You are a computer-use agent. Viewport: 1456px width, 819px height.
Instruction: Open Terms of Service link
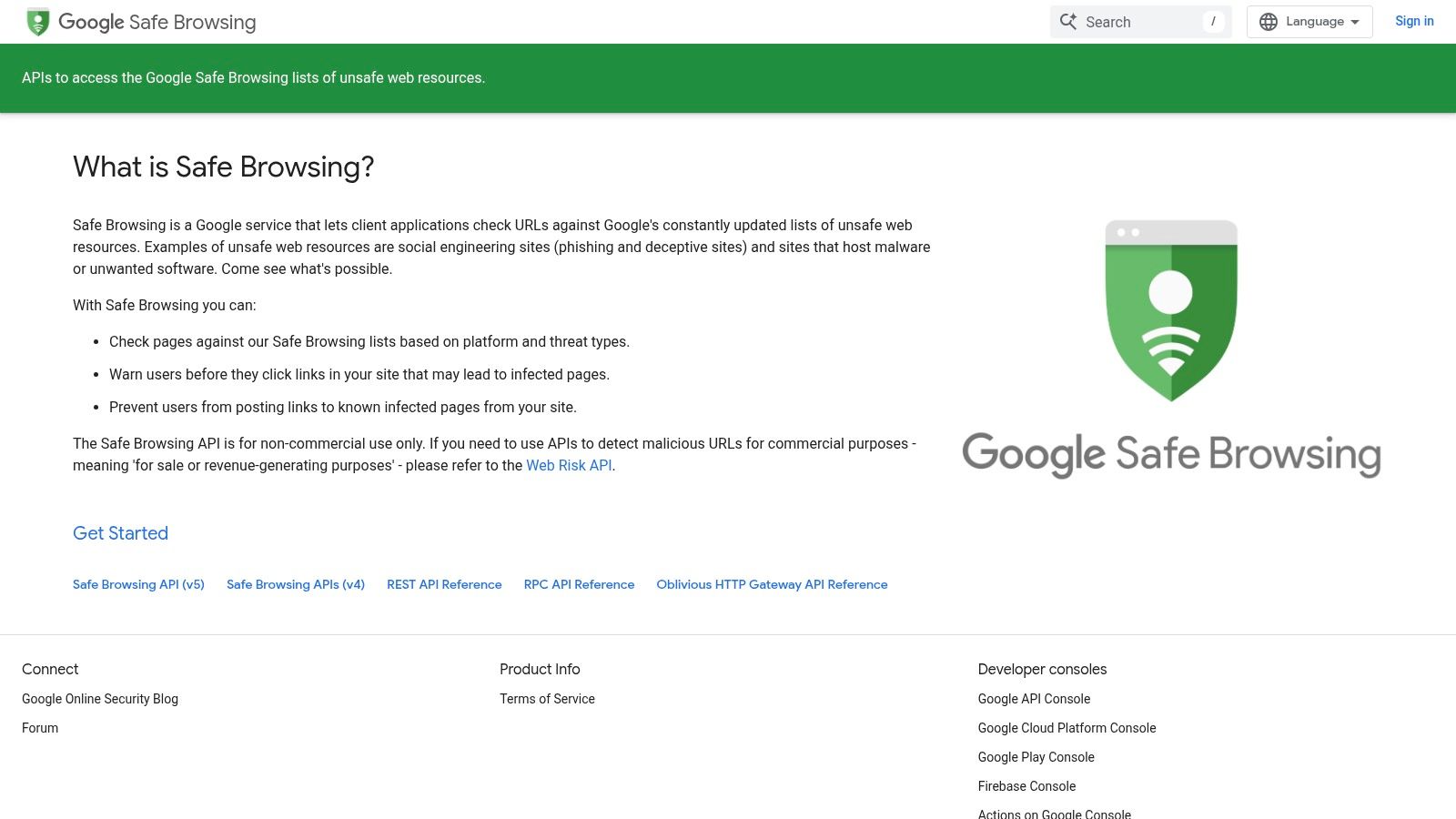pos(547,699)
